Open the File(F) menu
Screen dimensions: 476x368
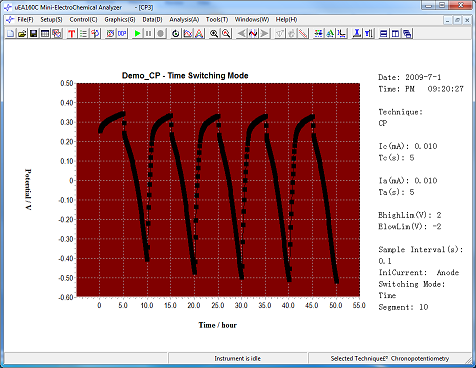(25, 20)
